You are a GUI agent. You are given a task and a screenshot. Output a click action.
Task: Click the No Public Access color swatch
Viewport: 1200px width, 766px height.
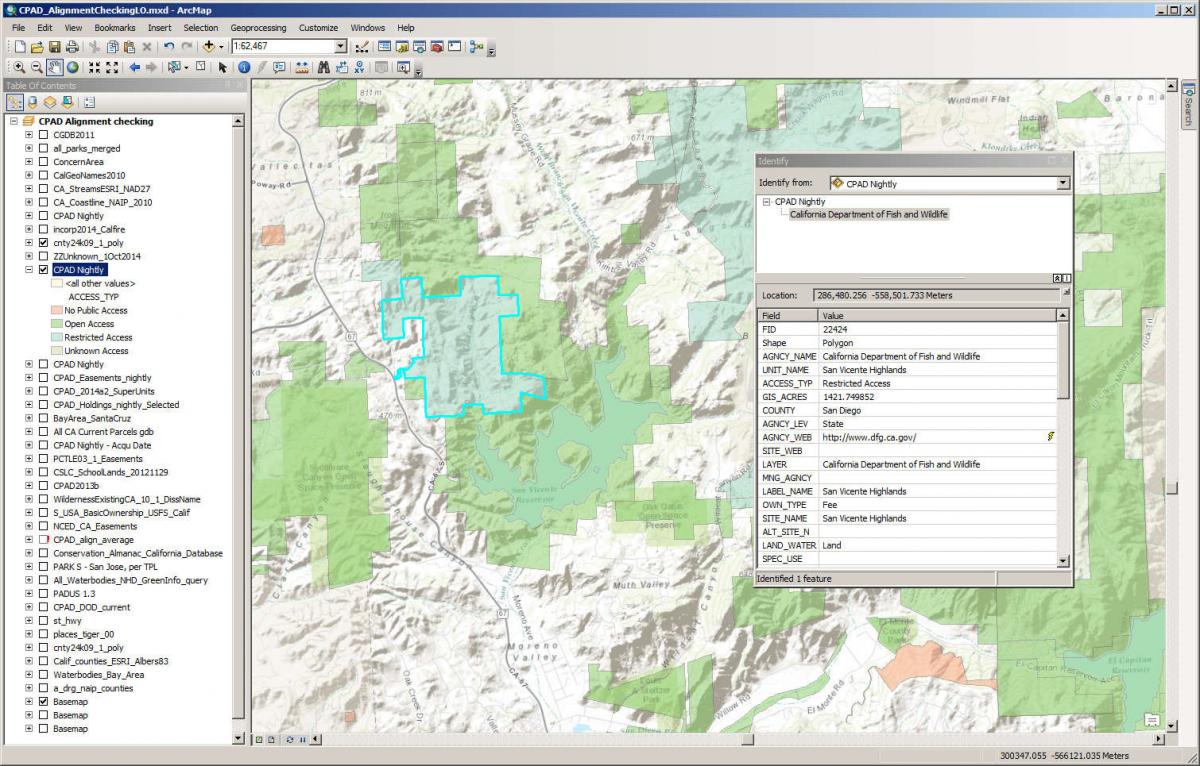click(x=56, y=310)
